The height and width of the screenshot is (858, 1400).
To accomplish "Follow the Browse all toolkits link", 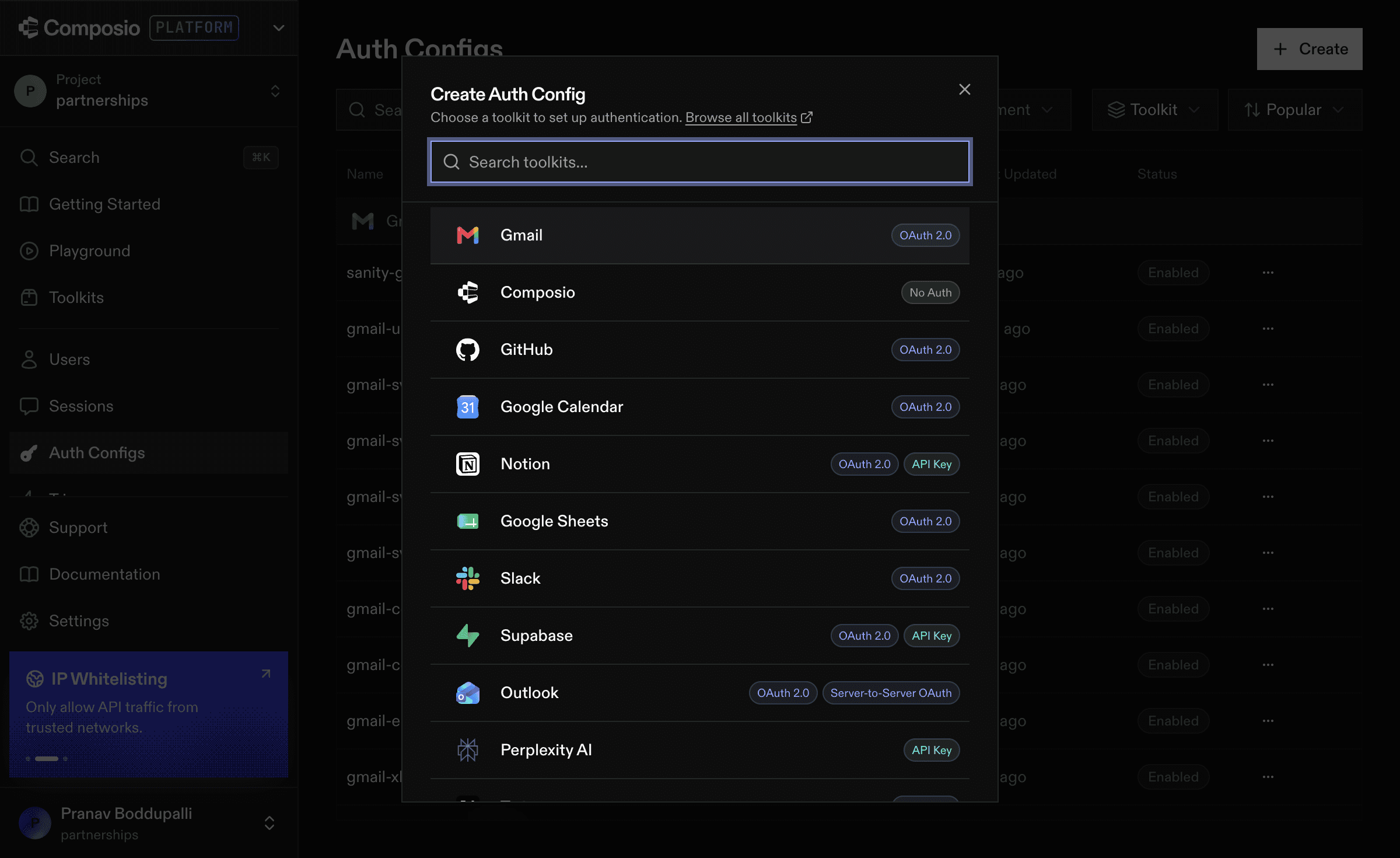I will pos(748,117).
